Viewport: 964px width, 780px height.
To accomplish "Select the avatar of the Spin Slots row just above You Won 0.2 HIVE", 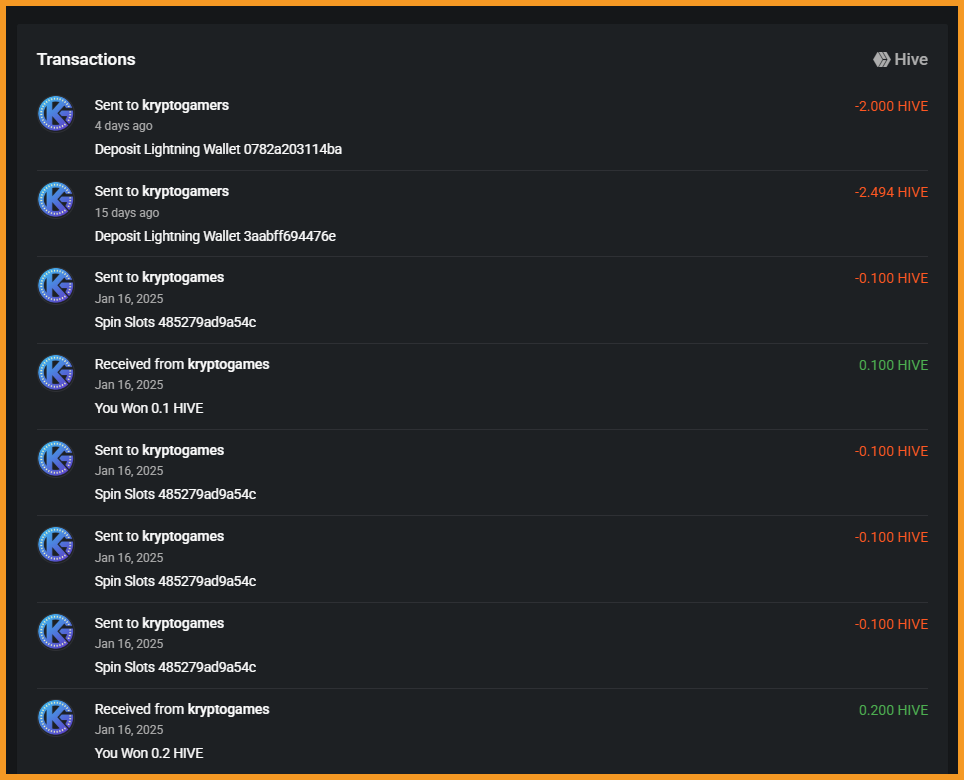I will pyautogui.click(x=56, y=631).
